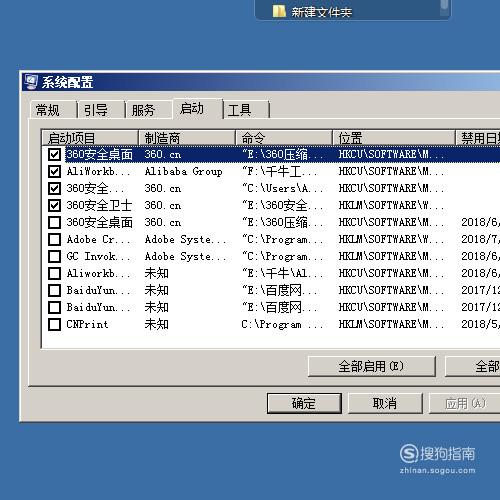Uncheck the AliWorkb Alibaba Group item
This screenshot has height=500, width=500.
54,171
